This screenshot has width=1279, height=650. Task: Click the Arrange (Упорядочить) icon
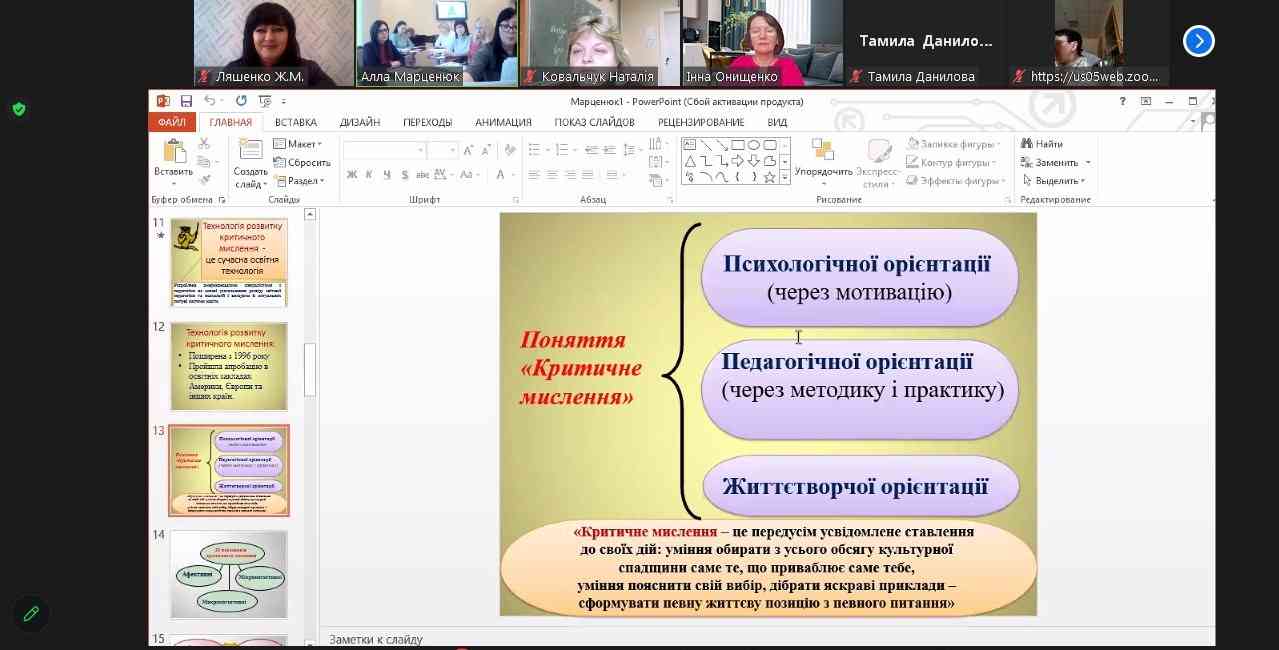coord(823,150)
